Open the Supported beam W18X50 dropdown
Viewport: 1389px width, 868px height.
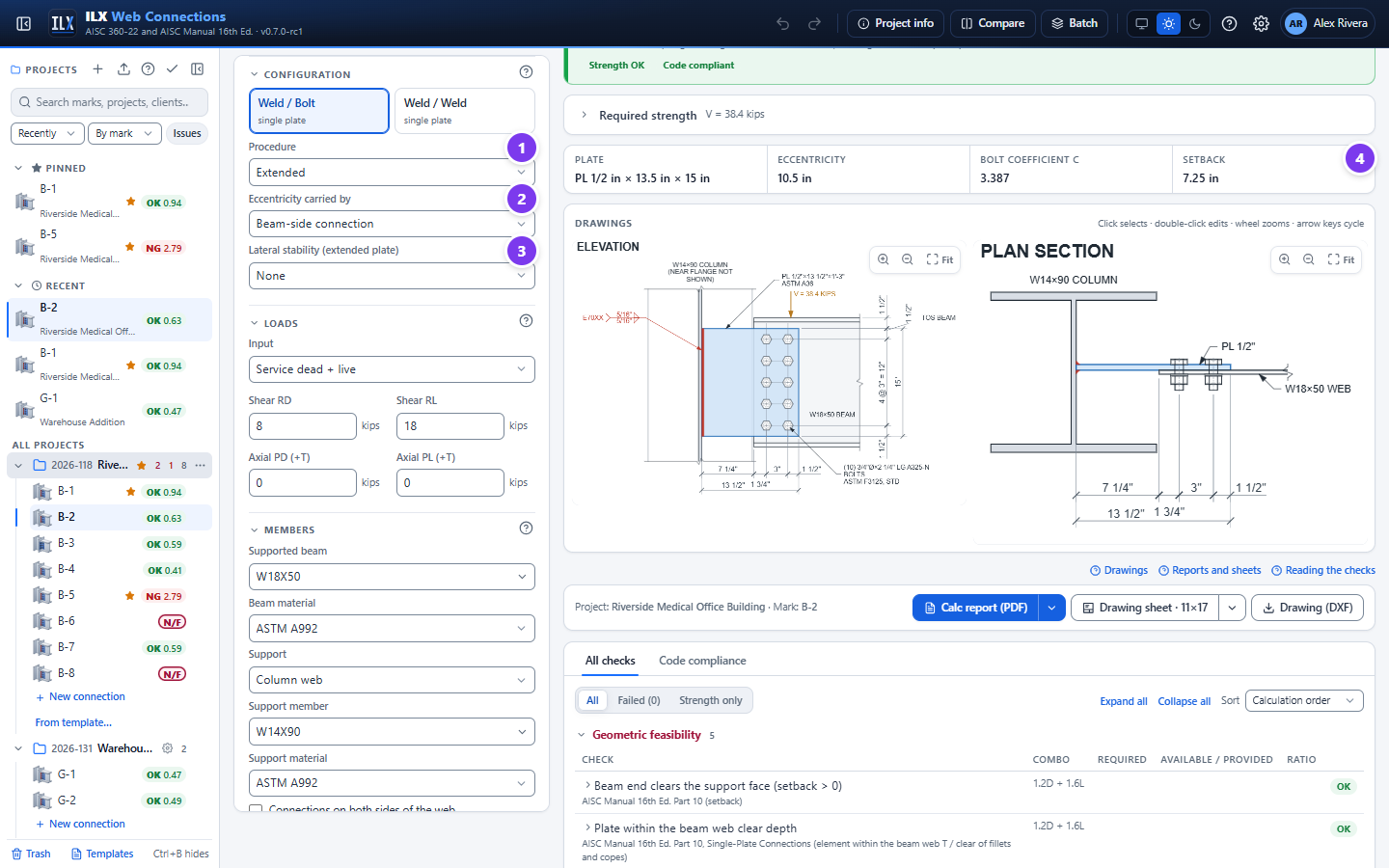(x=392, y=577)
